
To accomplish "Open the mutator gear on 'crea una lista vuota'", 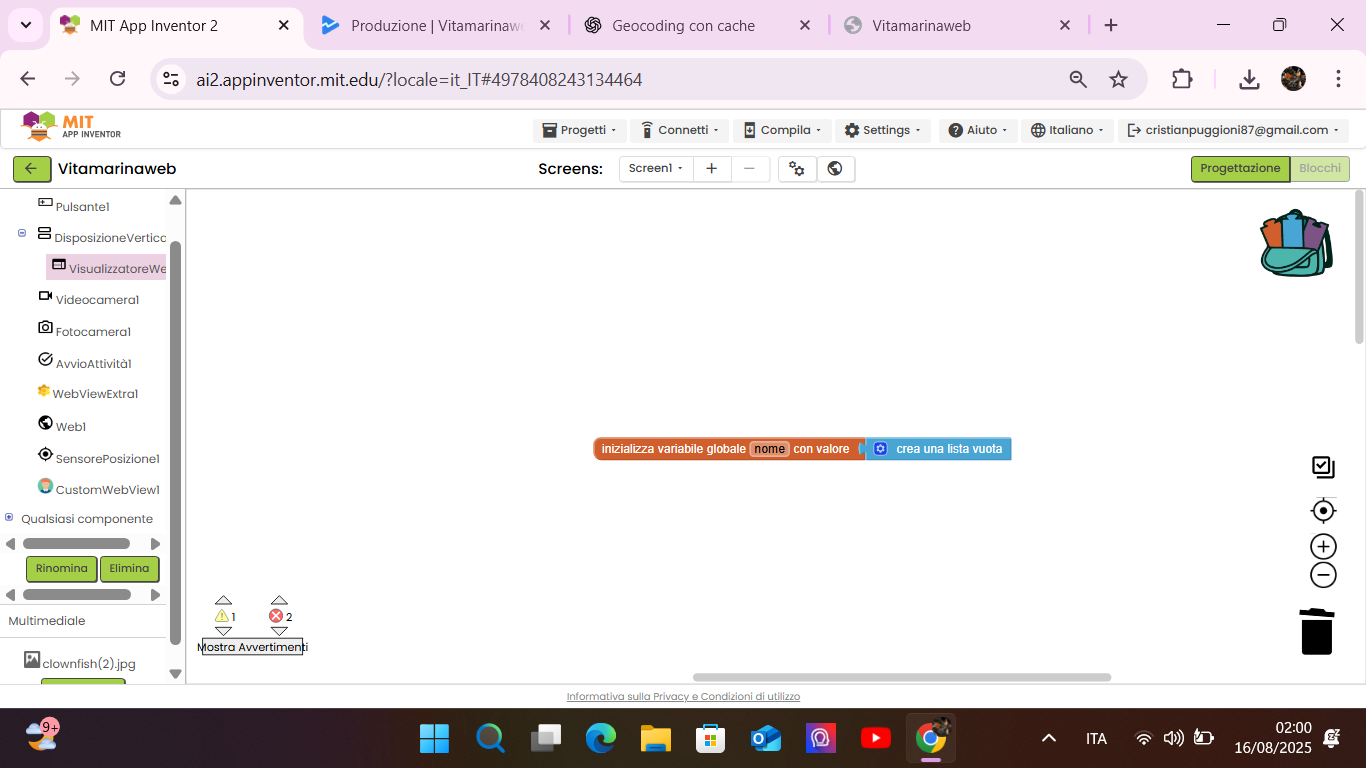I will click(x=880, y=449).
